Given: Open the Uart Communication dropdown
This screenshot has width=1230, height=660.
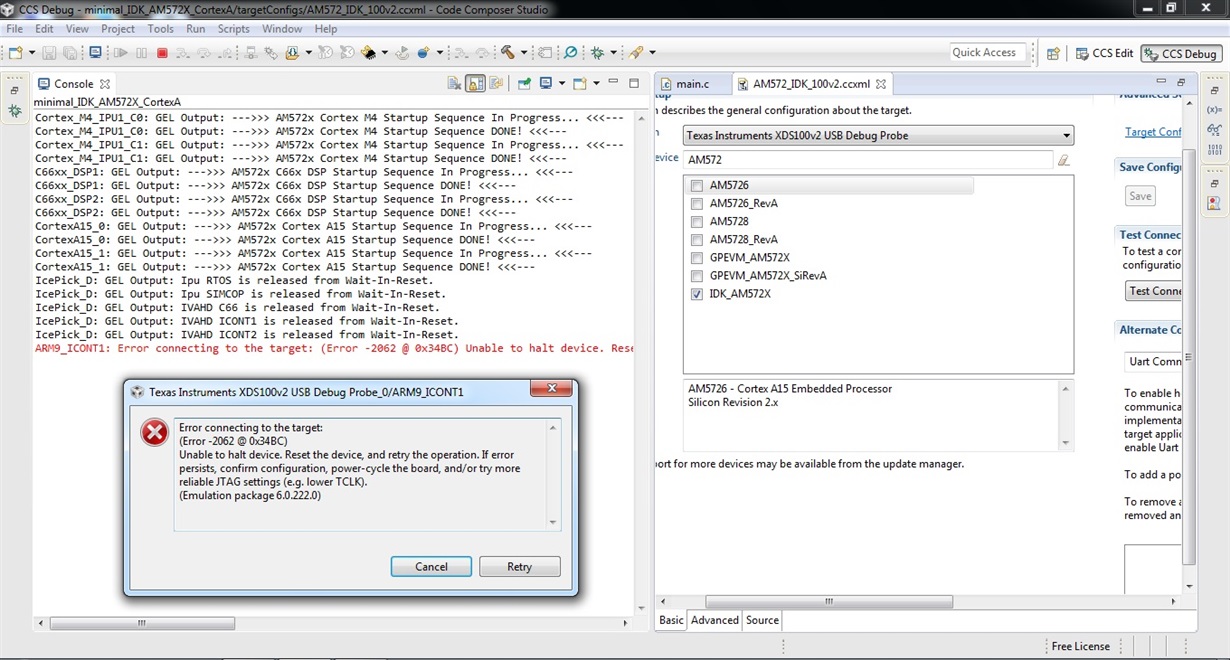Looking at the screenshot, I should click(x=1153, y=361).
